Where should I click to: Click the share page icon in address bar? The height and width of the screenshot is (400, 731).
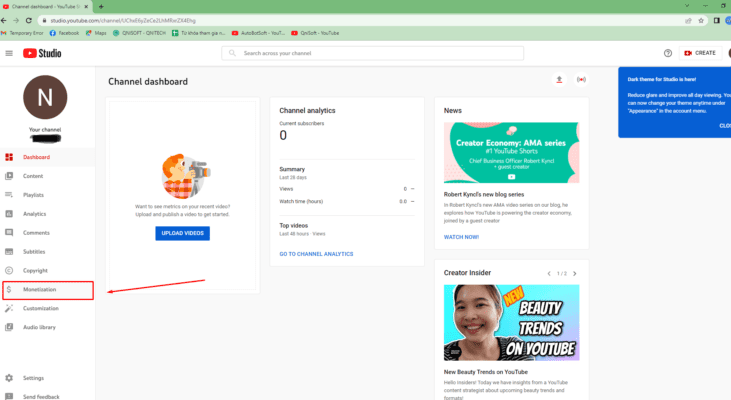point(688,21)
